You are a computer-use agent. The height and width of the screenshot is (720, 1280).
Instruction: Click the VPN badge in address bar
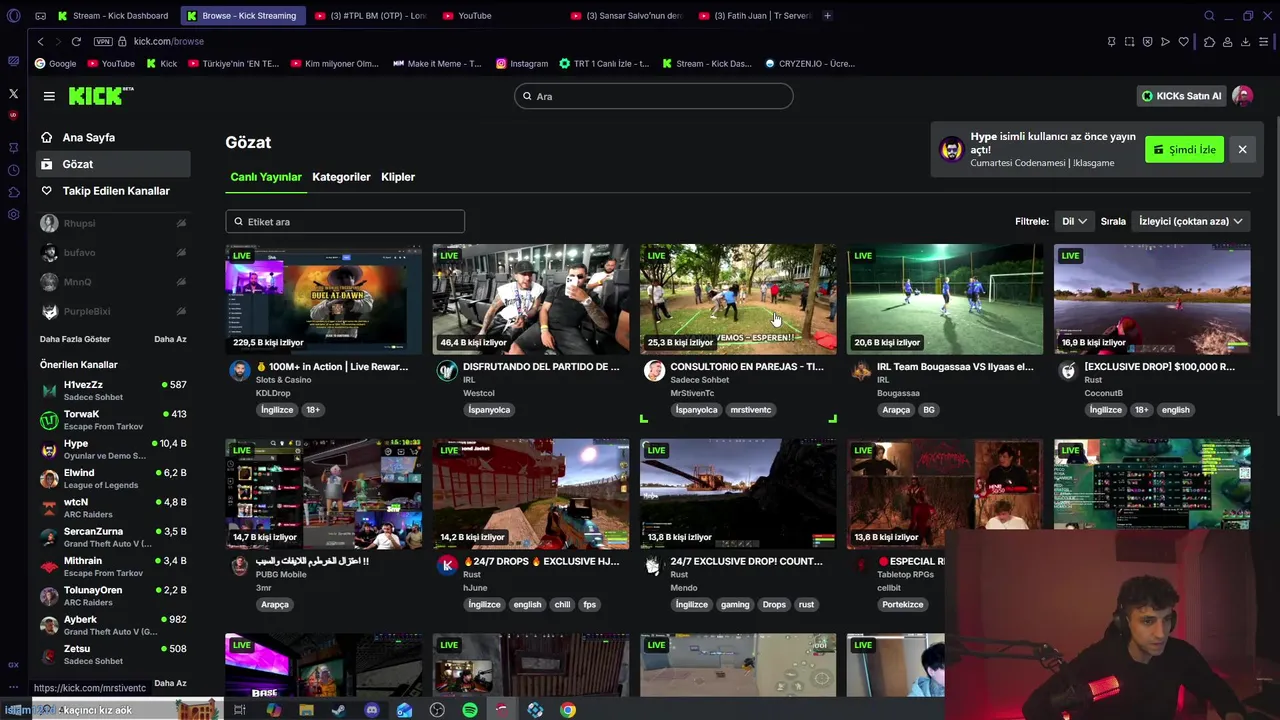[x=103, y=41]
